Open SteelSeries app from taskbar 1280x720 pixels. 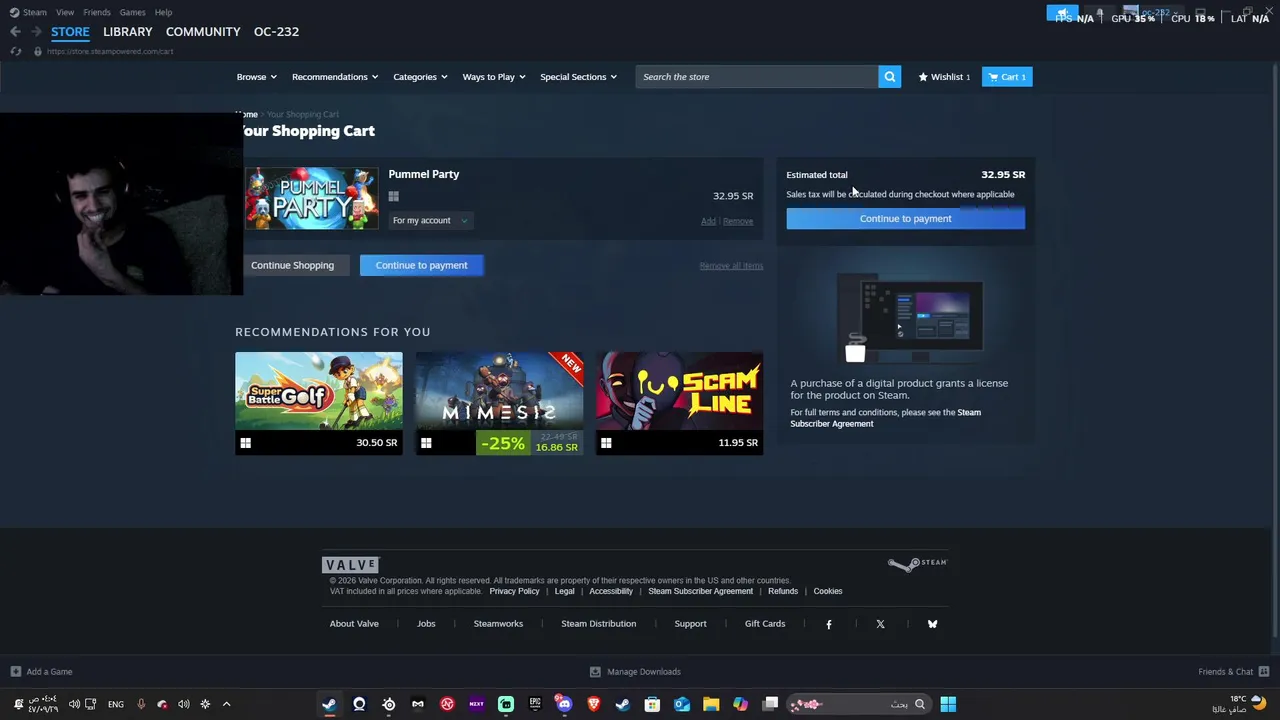[388, 704]
